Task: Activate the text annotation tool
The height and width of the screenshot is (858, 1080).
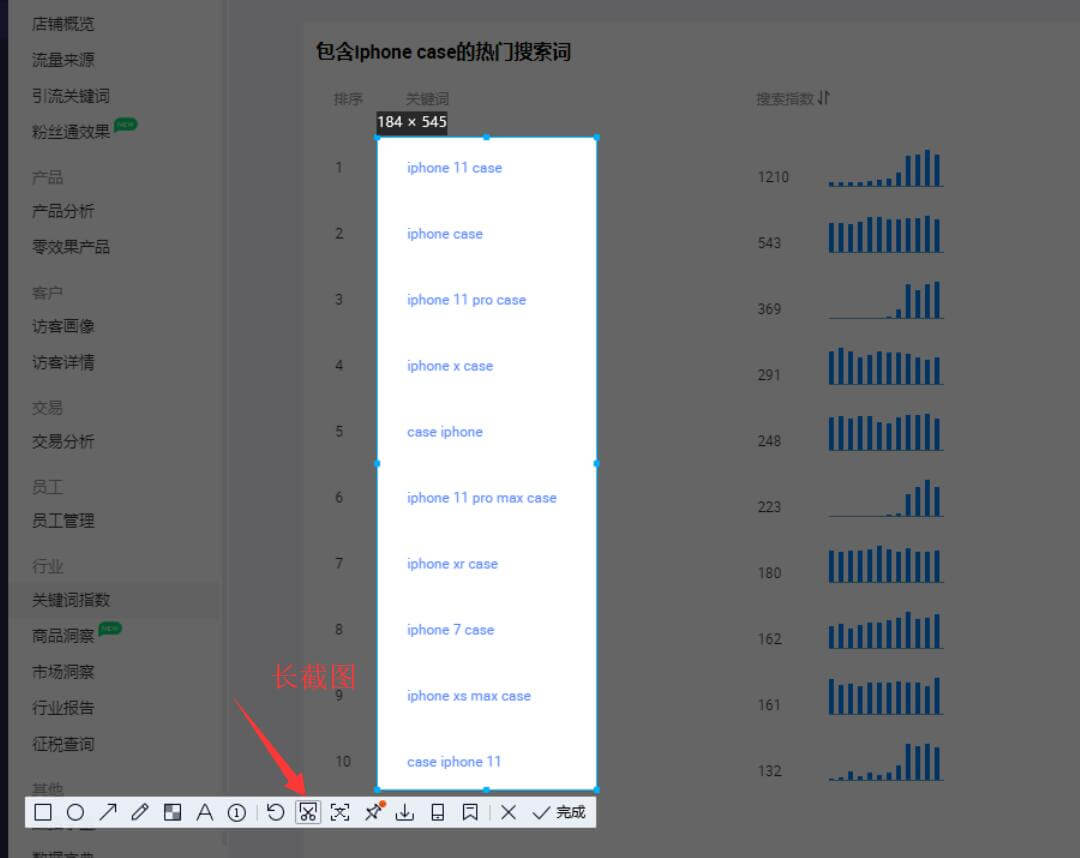Action: pyautogui.click(x=204, y=812)
